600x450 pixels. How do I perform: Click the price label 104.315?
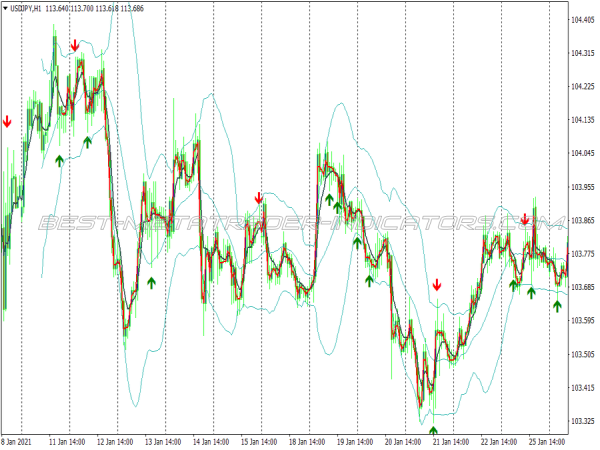583,53
